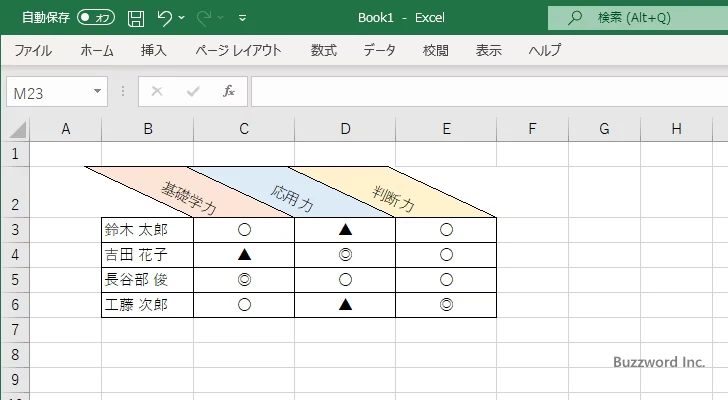The width and height of the screenshot is (728, 400).
Task: Select row 1 header
Action: point(15,154)
